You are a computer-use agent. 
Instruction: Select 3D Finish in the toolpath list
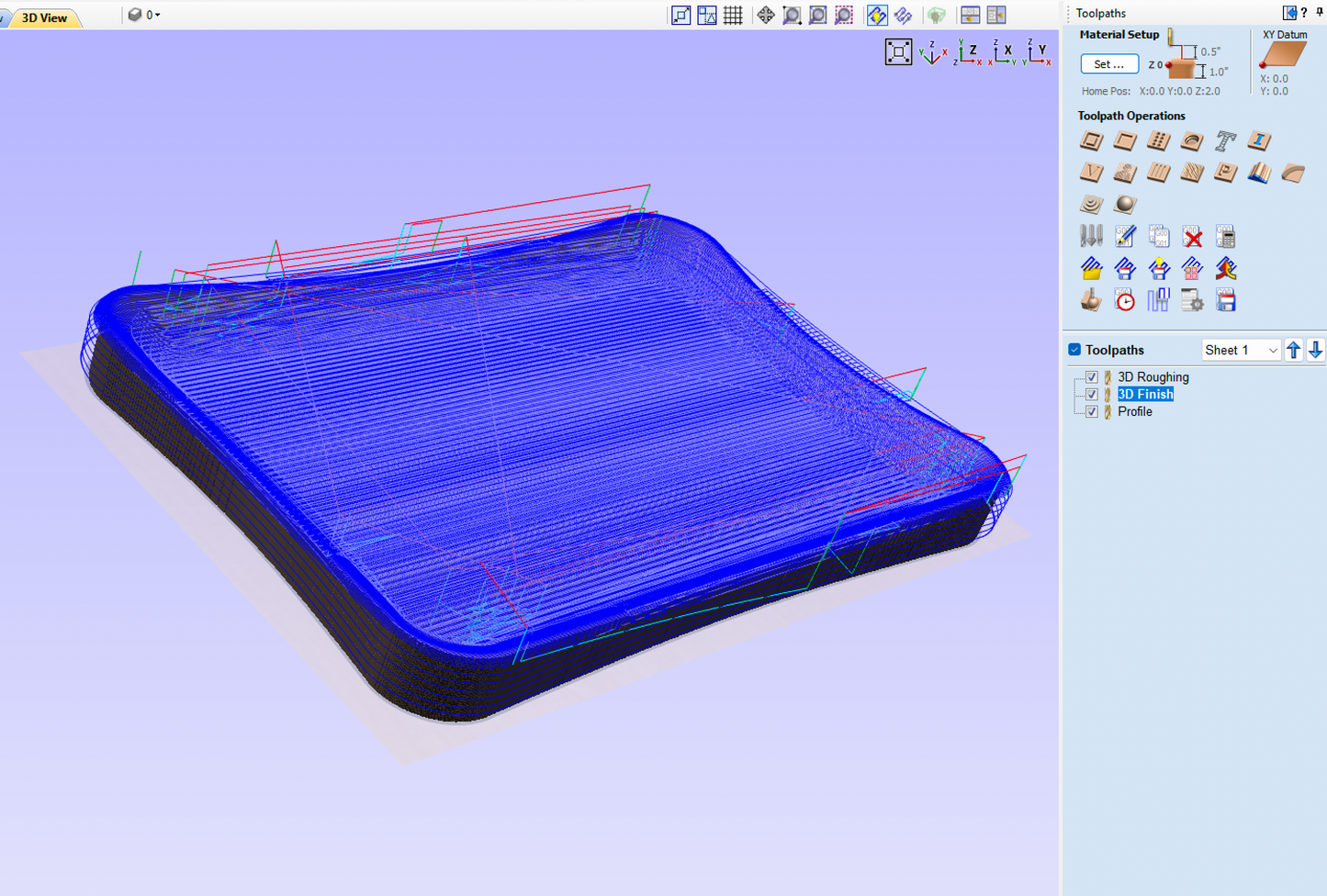pos(1145,394)
